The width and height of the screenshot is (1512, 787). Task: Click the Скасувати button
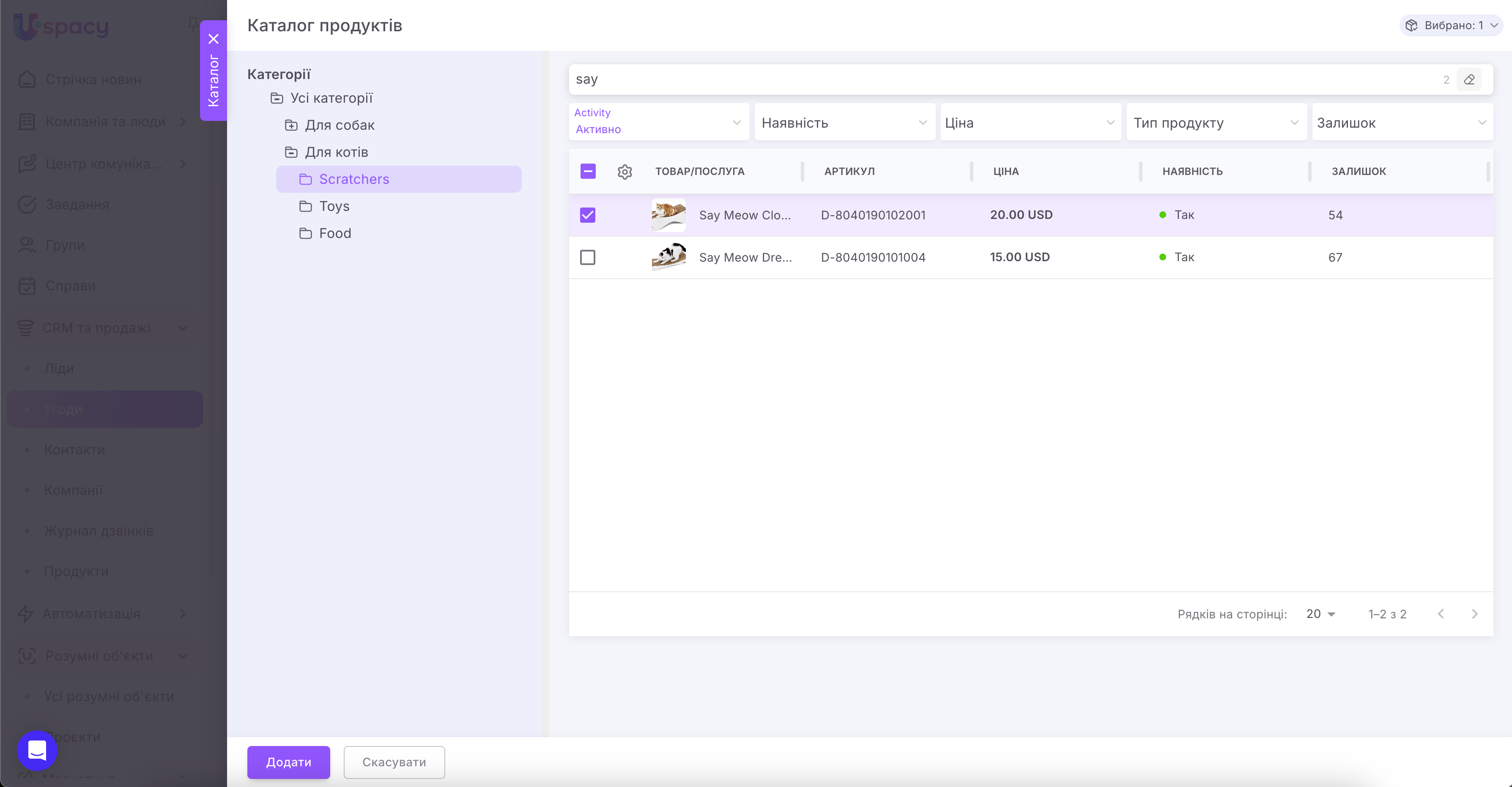click(394, 762)
